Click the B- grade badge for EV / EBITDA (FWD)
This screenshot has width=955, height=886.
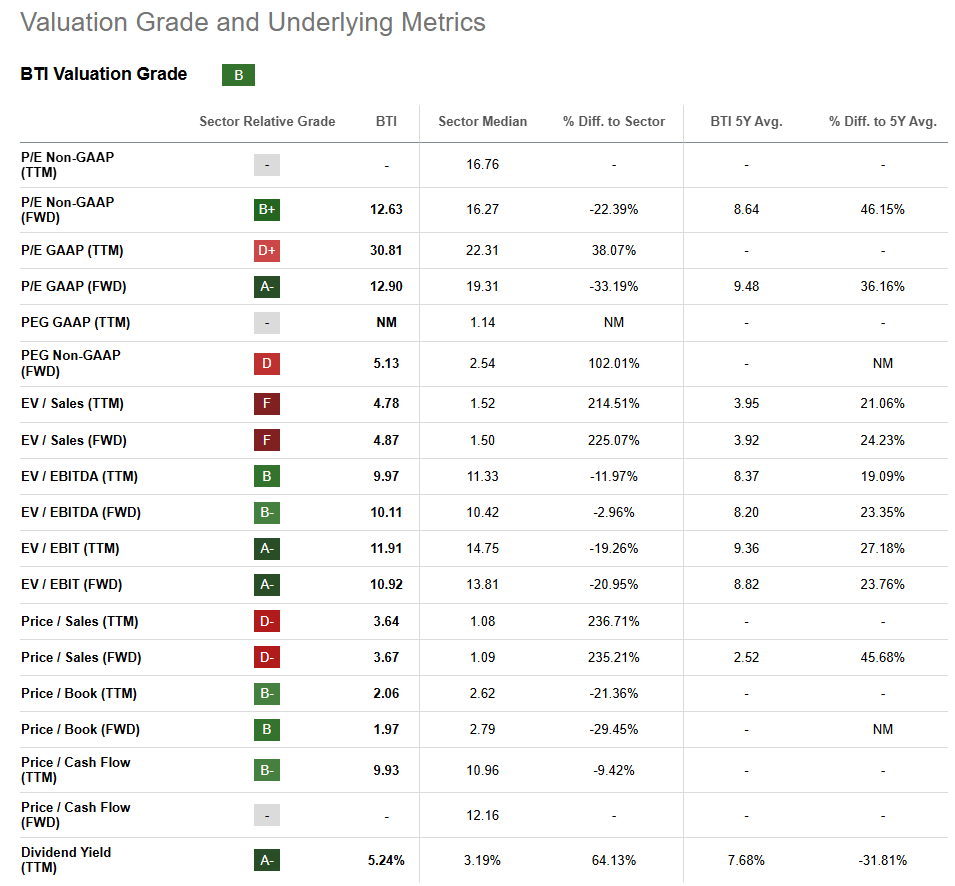pyautogui.click(x=267, y=512)
